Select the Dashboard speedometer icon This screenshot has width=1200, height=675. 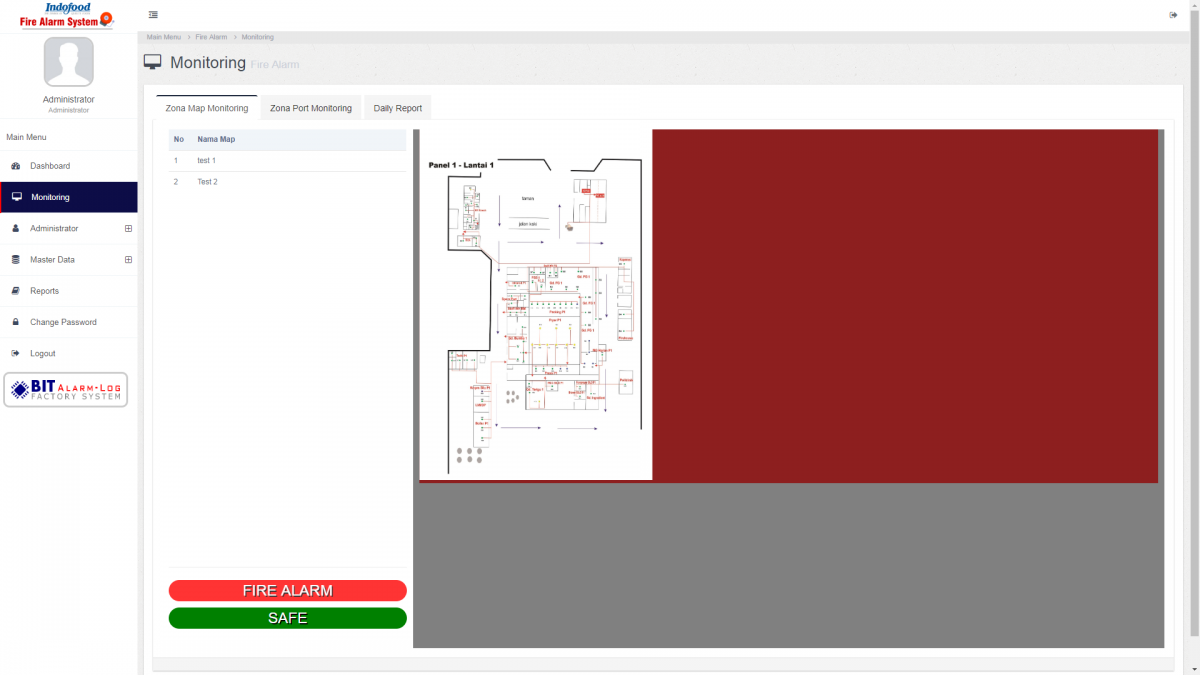(17, 166)
